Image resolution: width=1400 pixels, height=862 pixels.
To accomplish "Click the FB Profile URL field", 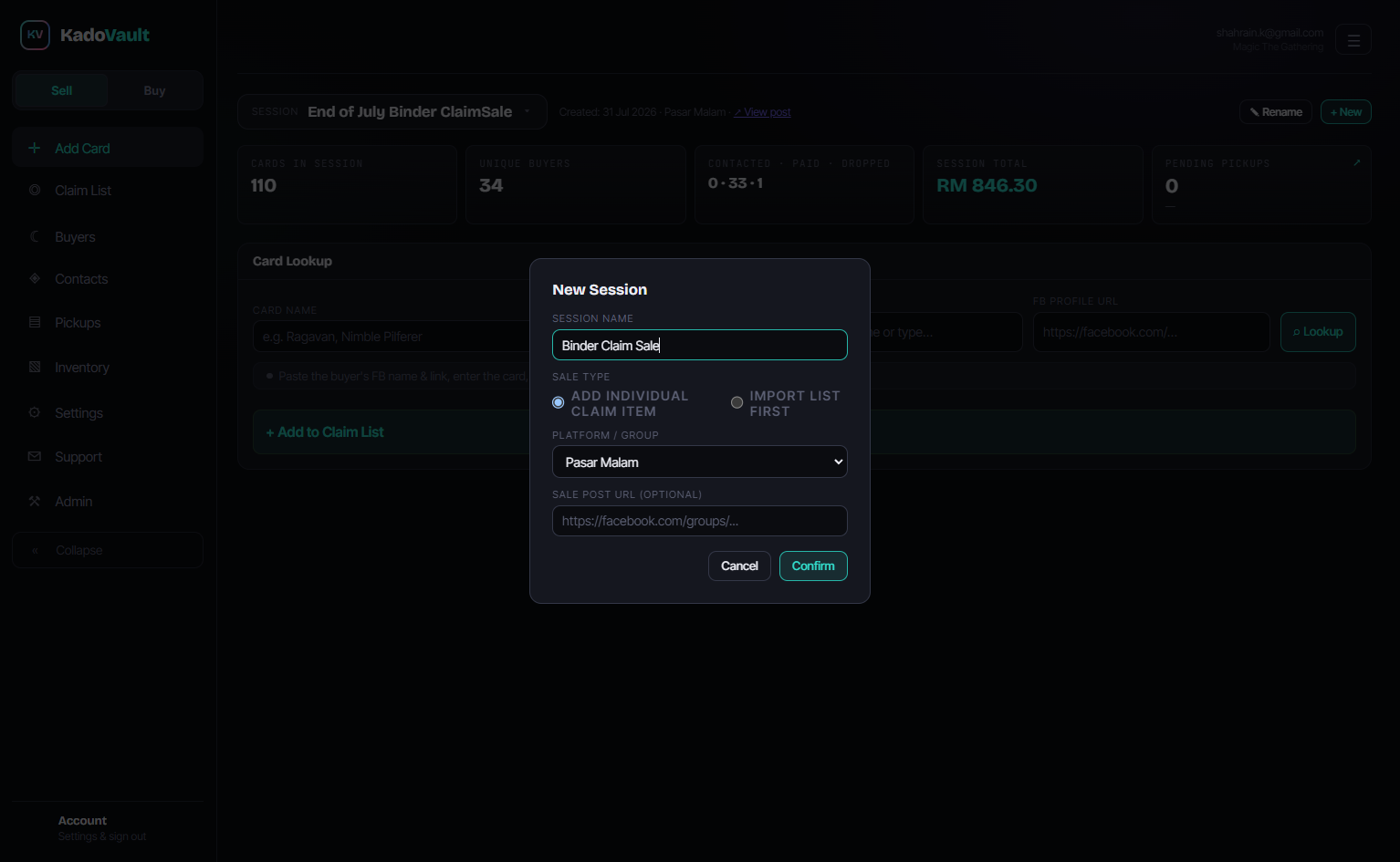I will coord(1151,332).
